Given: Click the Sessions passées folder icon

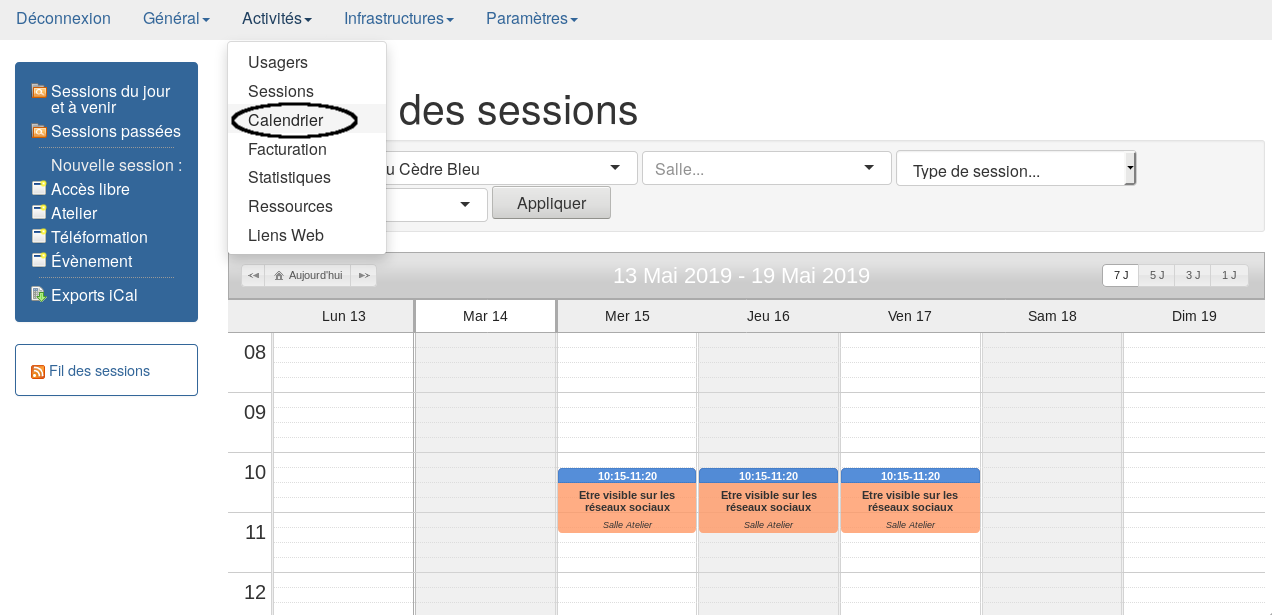Looking at the screenshot, I should [39, 131].
